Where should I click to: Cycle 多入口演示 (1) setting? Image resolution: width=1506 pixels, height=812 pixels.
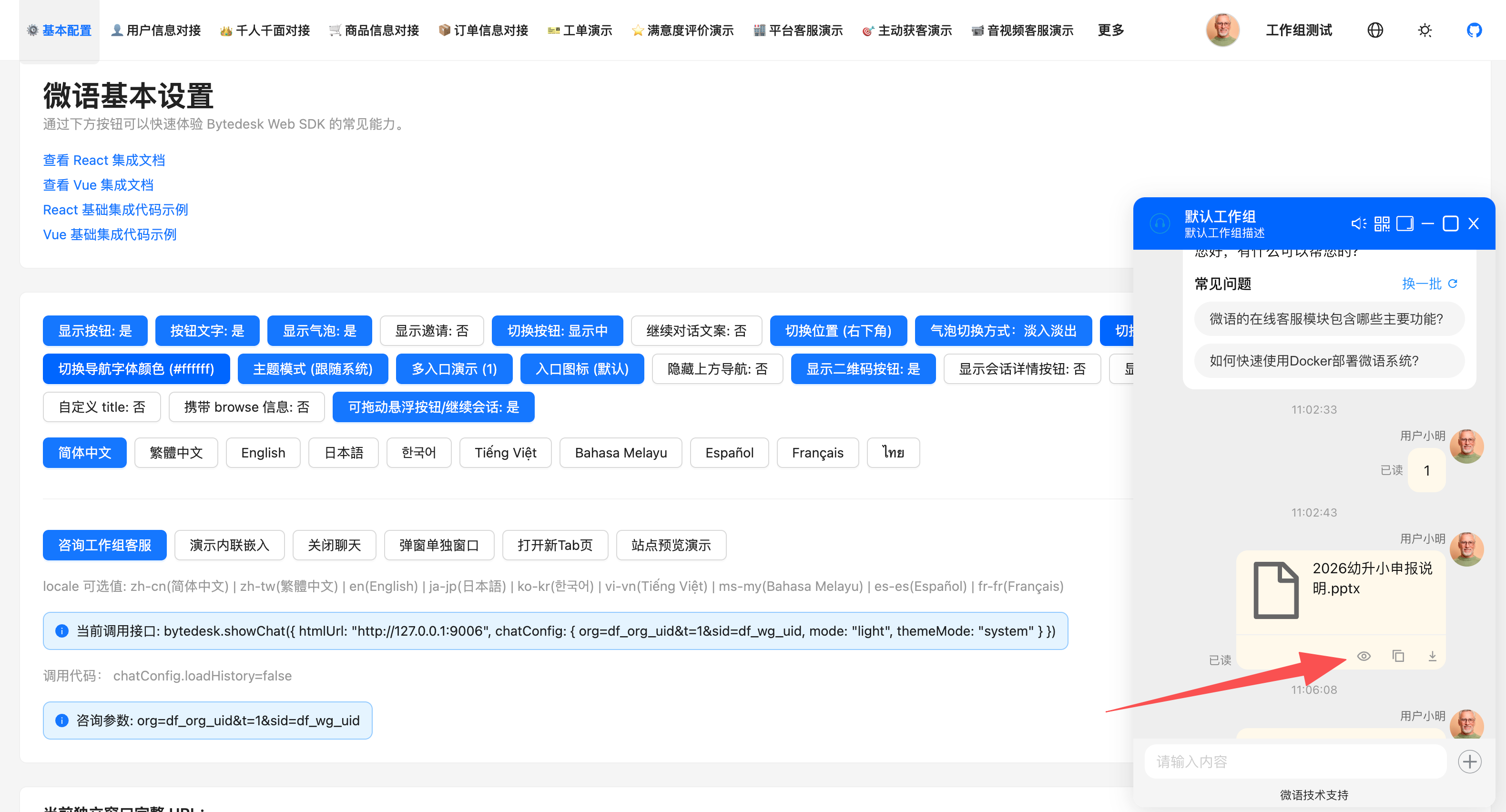[454, 369]
